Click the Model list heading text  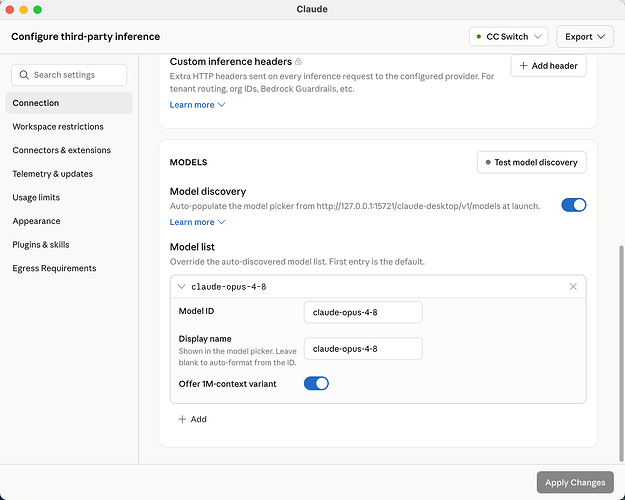click(x=192, y=247)
